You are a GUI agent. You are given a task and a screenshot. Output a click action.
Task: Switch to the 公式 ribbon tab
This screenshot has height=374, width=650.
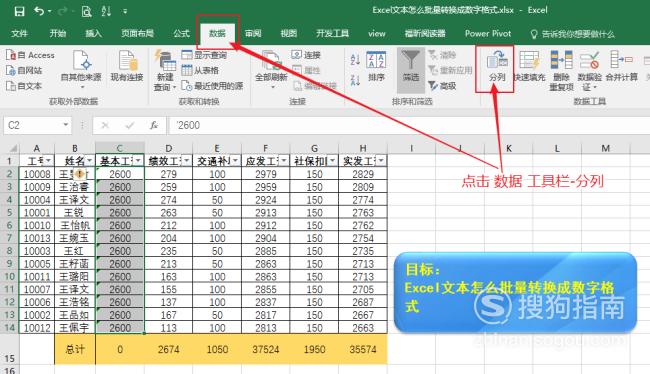click(182, 34)
